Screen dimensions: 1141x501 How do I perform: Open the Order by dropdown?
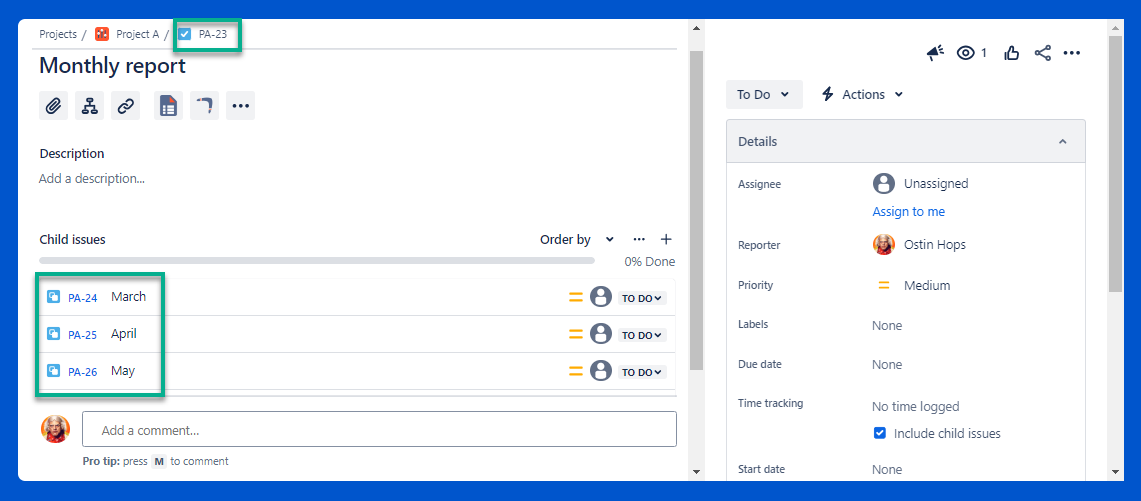pyautogui.click(x=577, y=240)
